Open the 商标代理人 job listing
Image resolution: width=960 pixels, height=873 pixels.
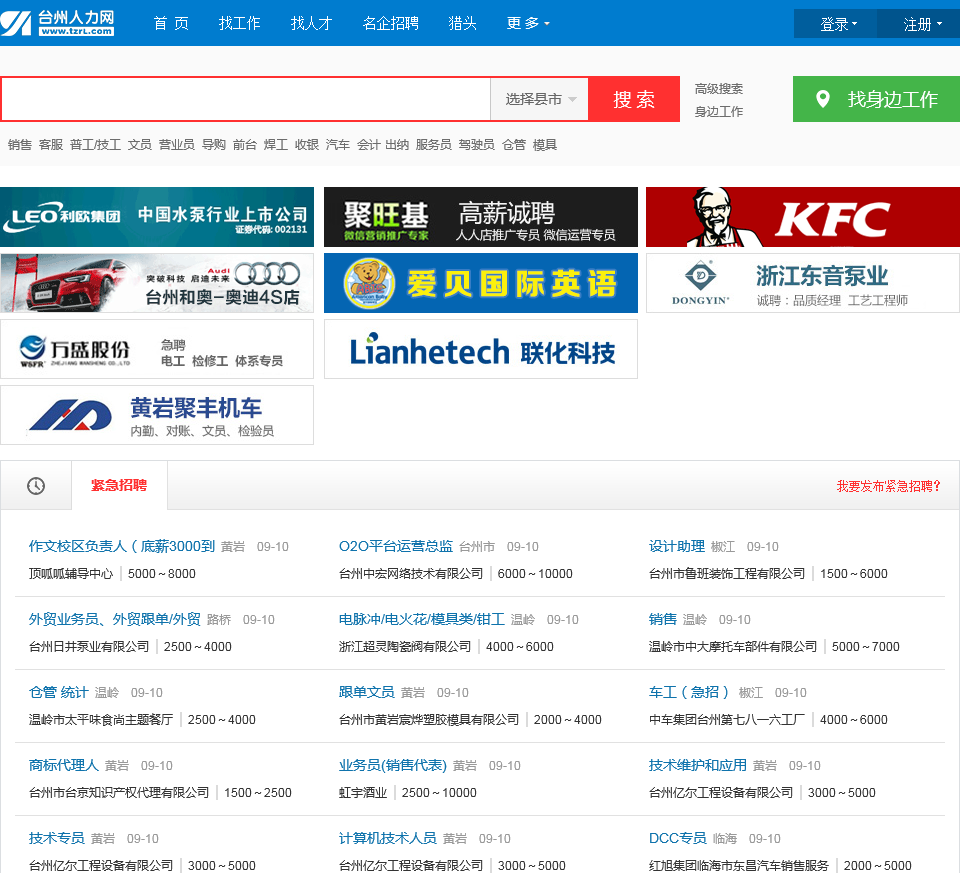64,765
